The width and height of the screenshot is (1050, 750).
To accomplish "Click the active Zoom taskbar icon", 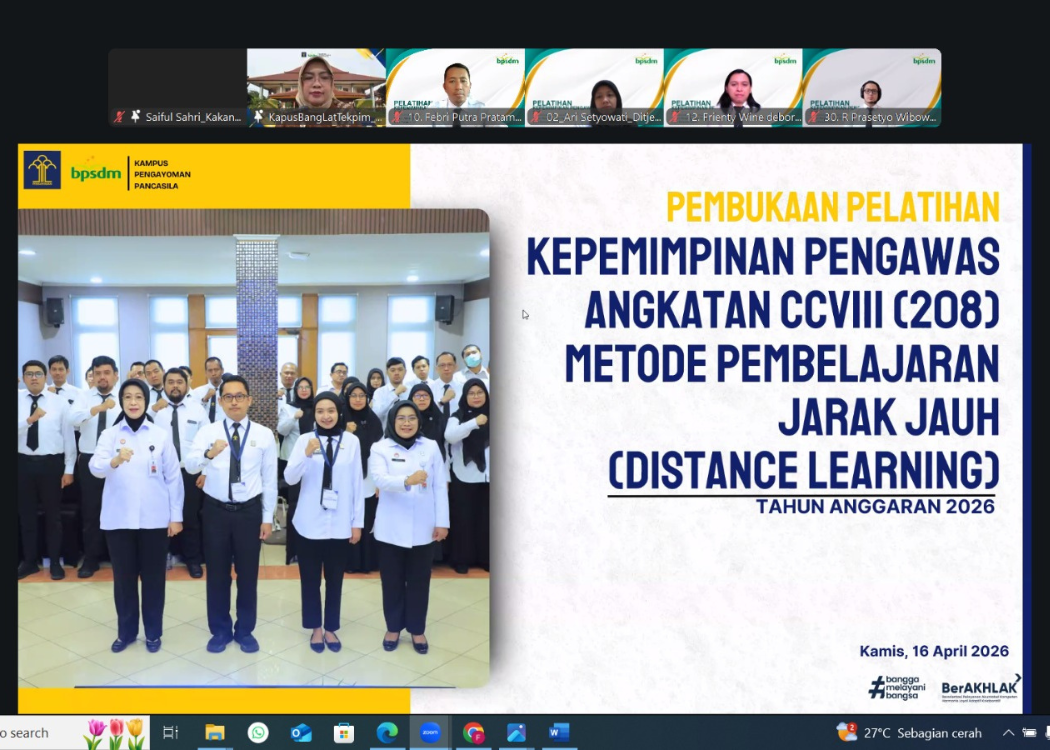I will (430, 733).
